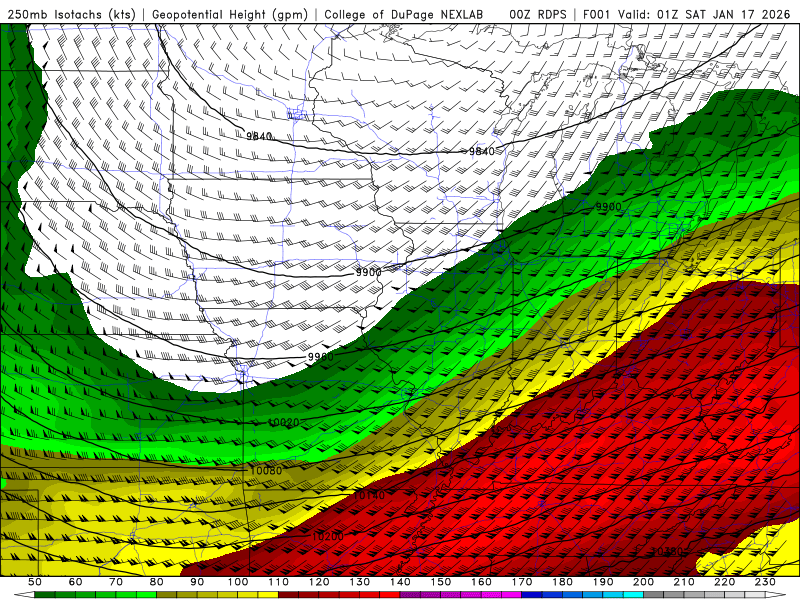The image size is (800, 600).
Task: Click the eastern 9840 label near Lake Michigan
Action: pyautogui.click(x=482, y=151)
